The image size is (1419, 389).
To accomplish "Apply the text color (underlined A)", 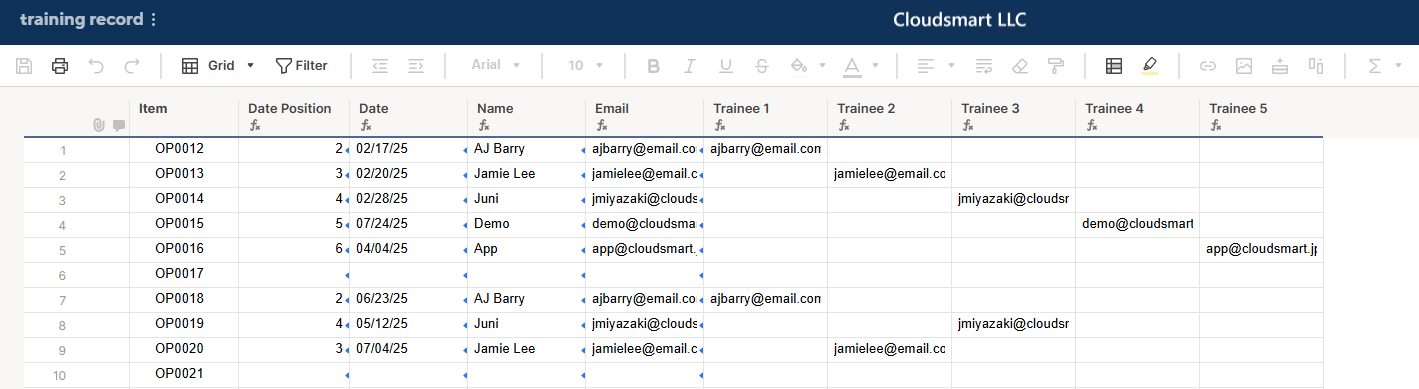I will (851, 66).
